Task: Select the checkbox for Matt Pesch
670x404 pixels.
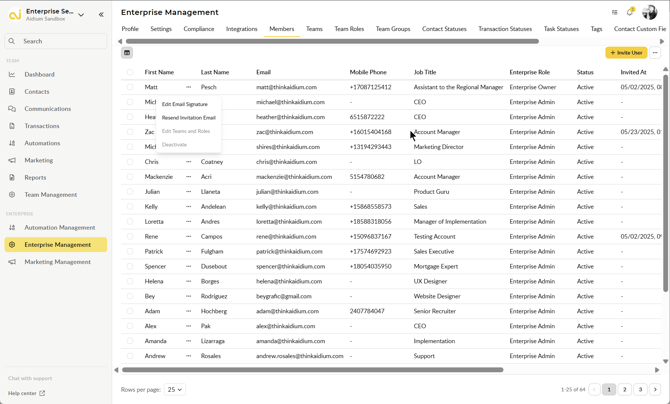Action: pyautogui.click(x=130, y=87)
